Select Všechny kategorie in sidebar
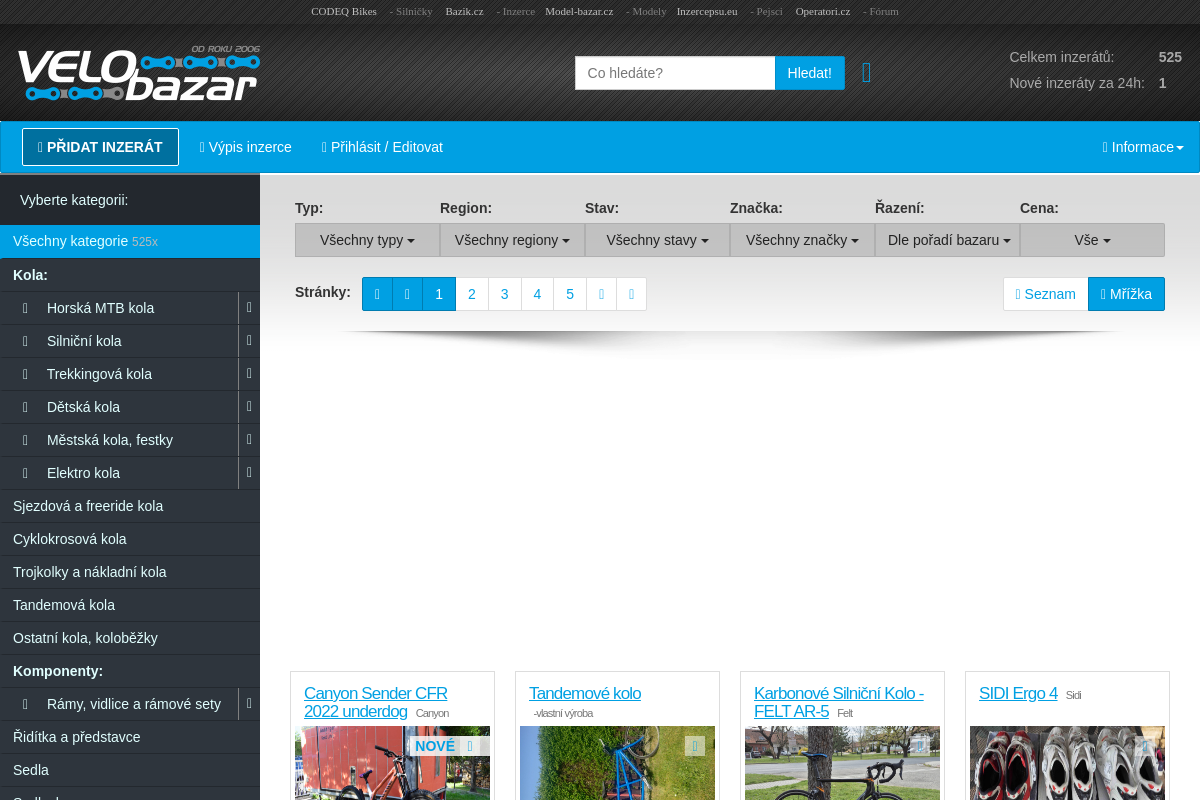The image size is (1200, 800). coord(130,241)
